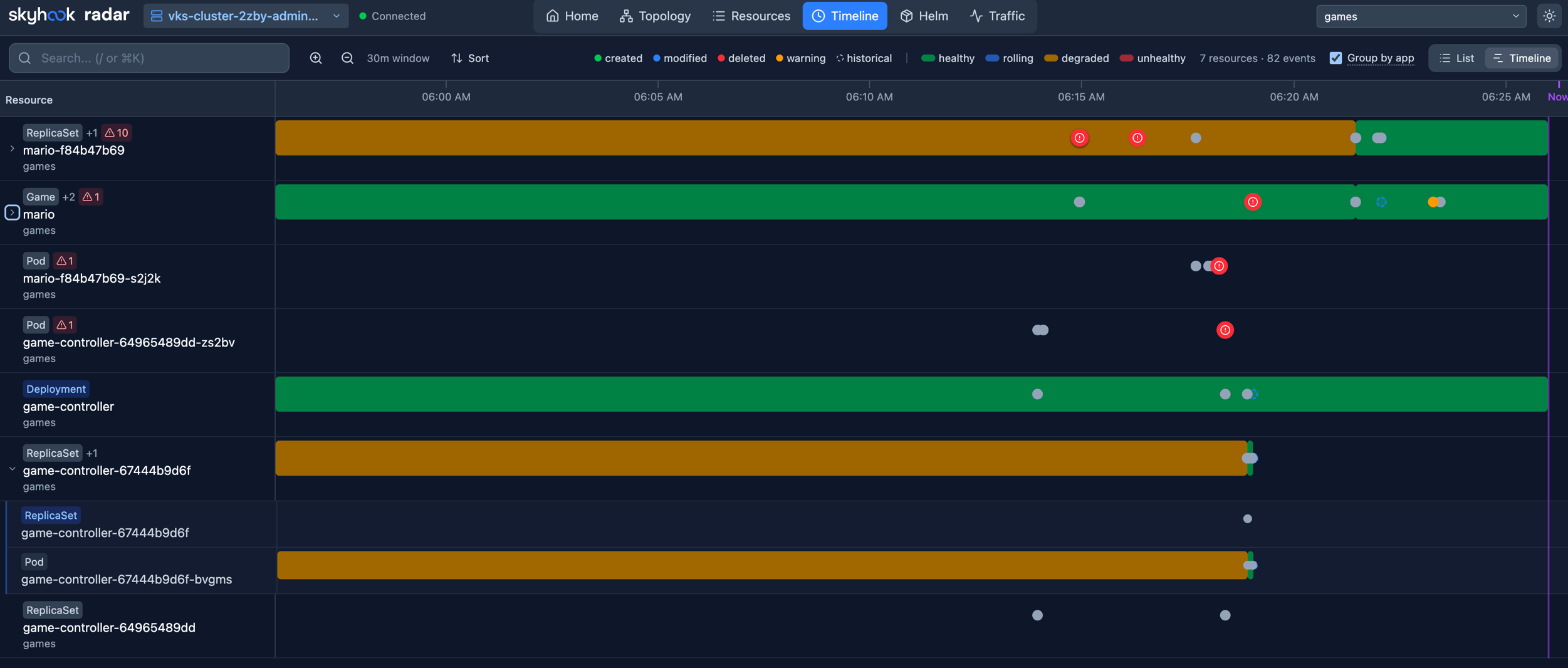Click red error marker on mario Game bar
The image size is (1568, 668).
pos(1252,202)
